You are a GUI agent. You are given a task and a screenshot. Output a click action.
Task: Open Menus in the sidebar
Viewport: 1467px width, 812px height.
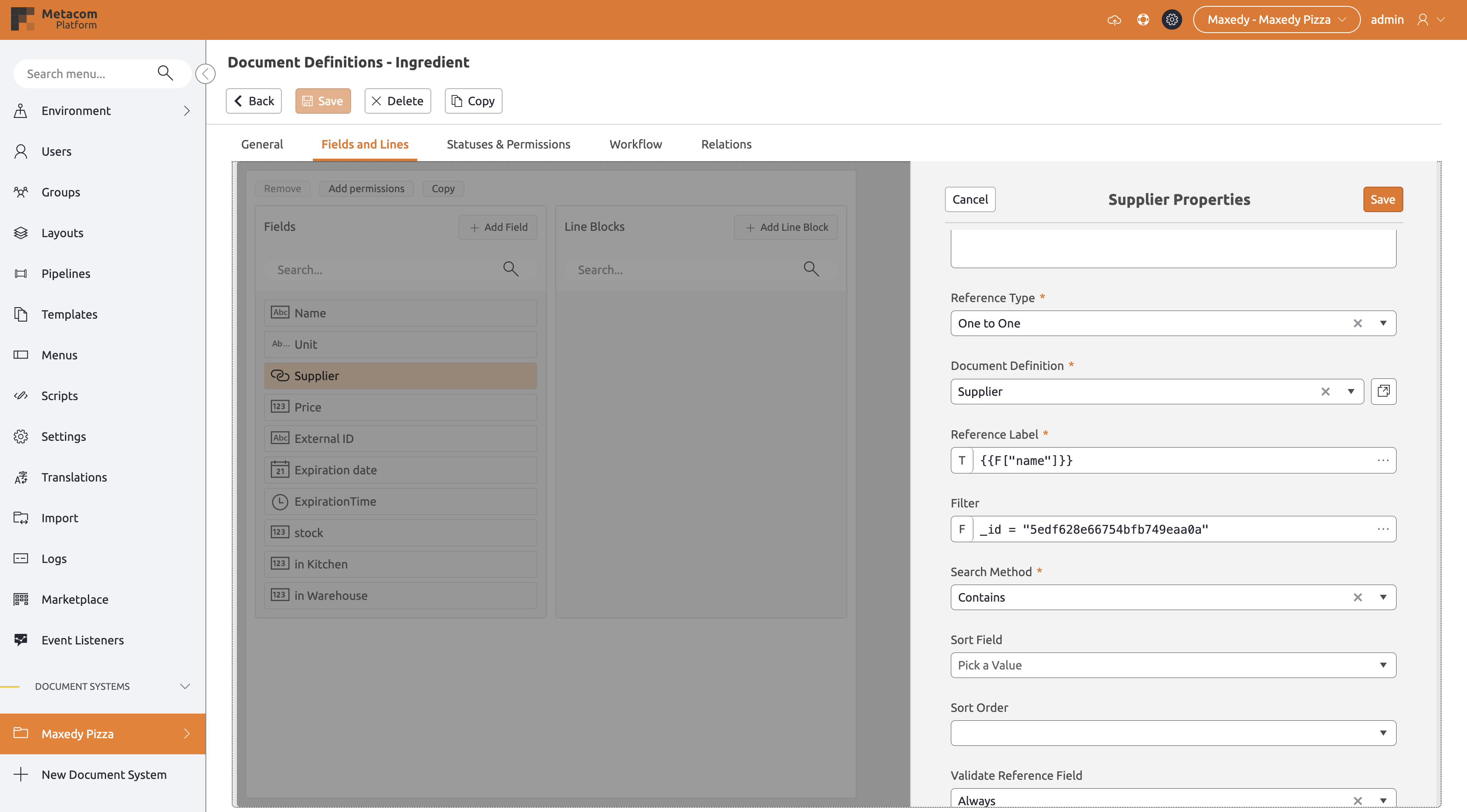click(102, 355)
